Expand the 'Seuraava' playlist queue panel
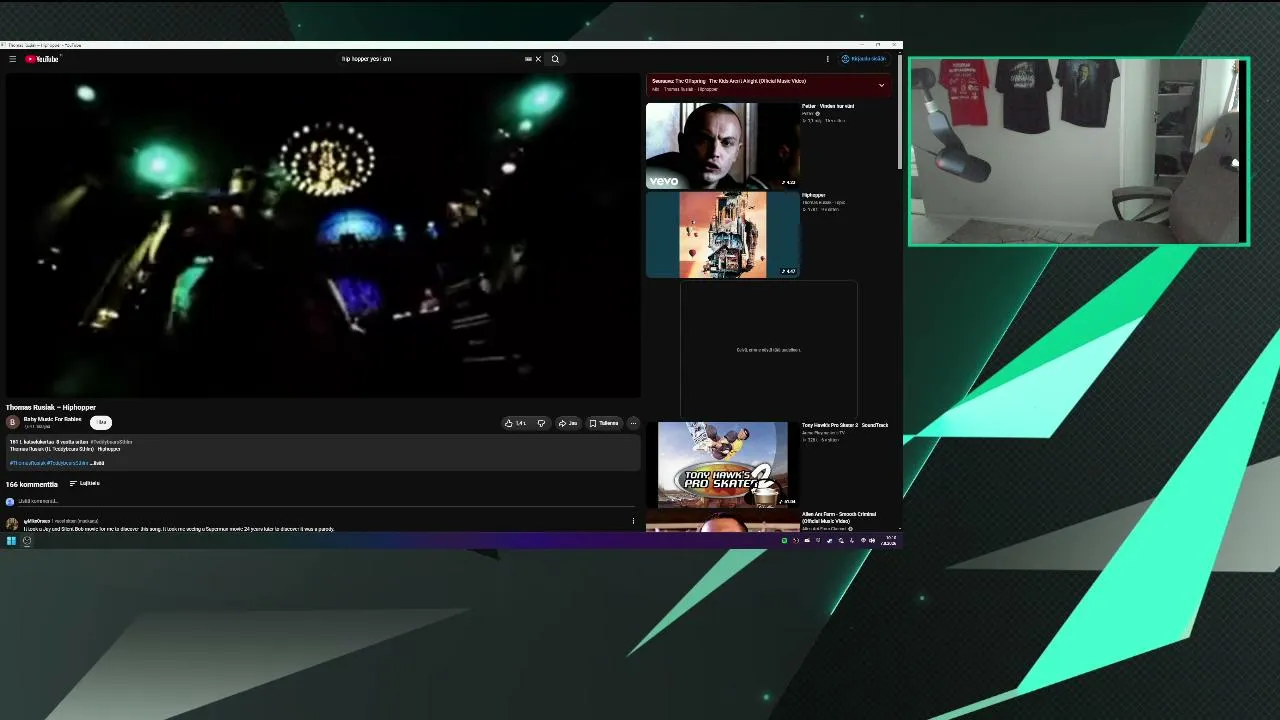Viewport: 1280px width, 720px height. 881,86
